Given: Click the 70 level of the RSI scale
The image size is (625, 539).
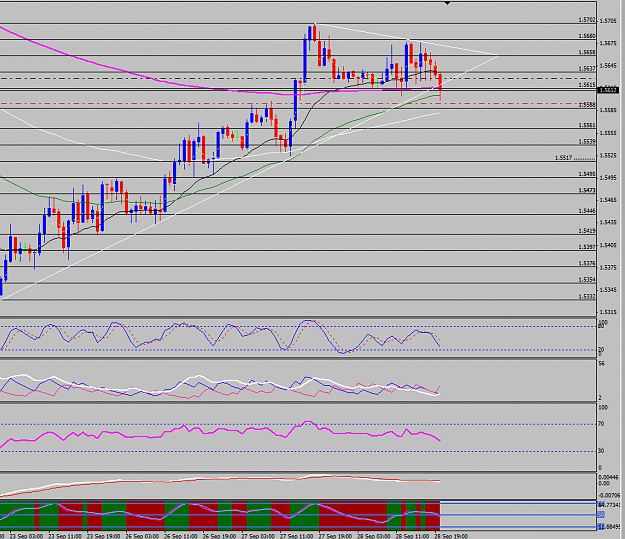Looking at the screenshot, I should point(602,424).
